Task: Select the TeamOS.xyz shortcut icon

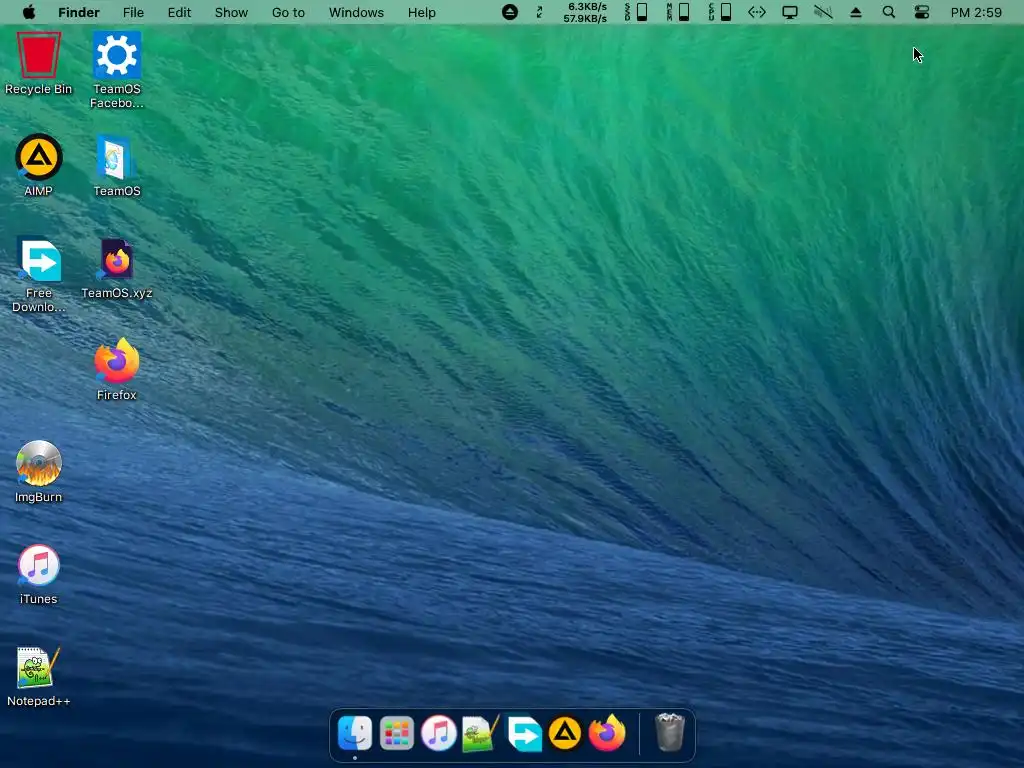Action: 117,259
